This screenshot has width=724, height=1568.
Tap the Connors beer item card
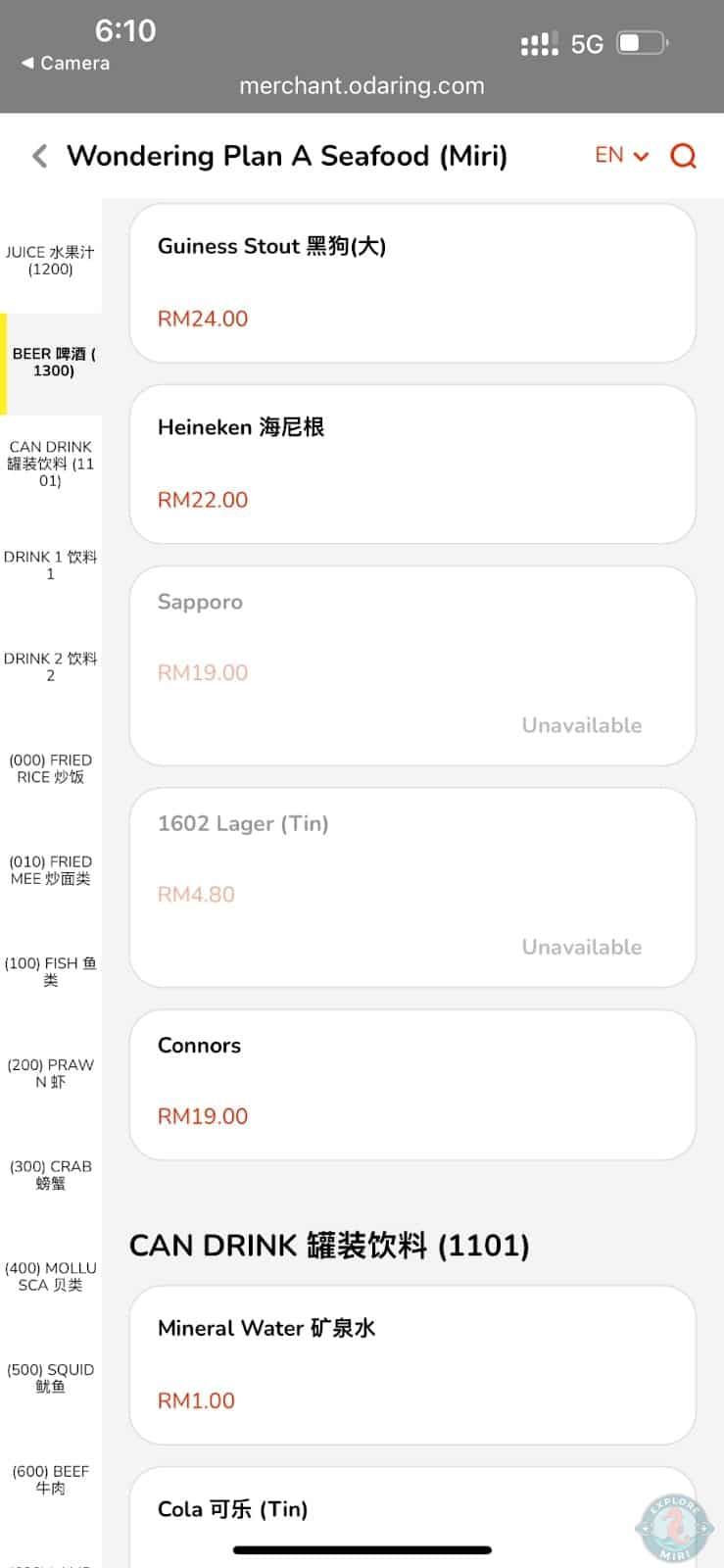(x=412, y=1085)
